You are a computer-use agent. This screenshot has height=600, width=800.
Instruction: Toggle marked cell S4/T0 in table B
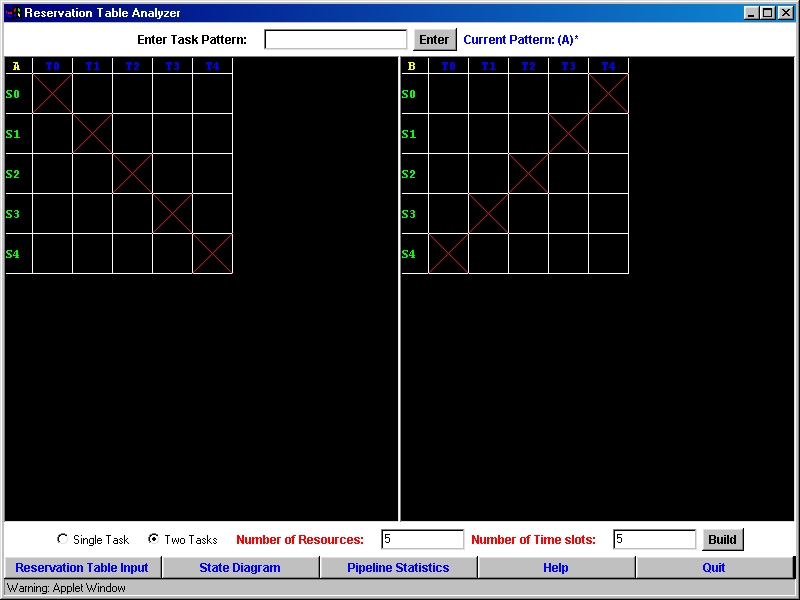pos(449,254)
